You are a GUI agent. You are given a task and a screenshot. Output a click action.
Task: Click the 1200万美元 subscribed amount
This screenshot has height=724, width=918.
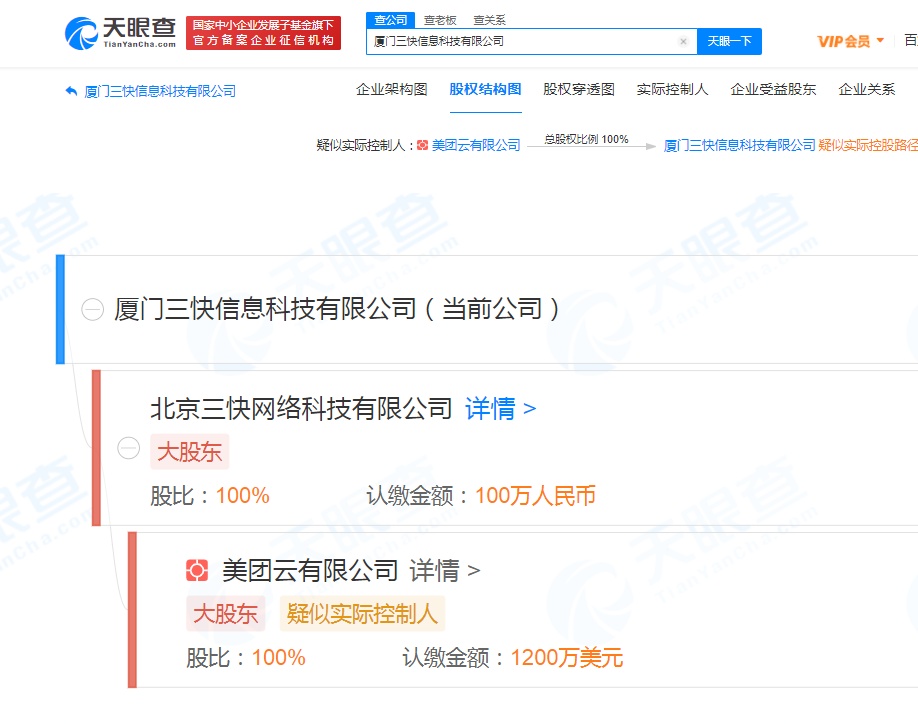click(x=567, y=658)
